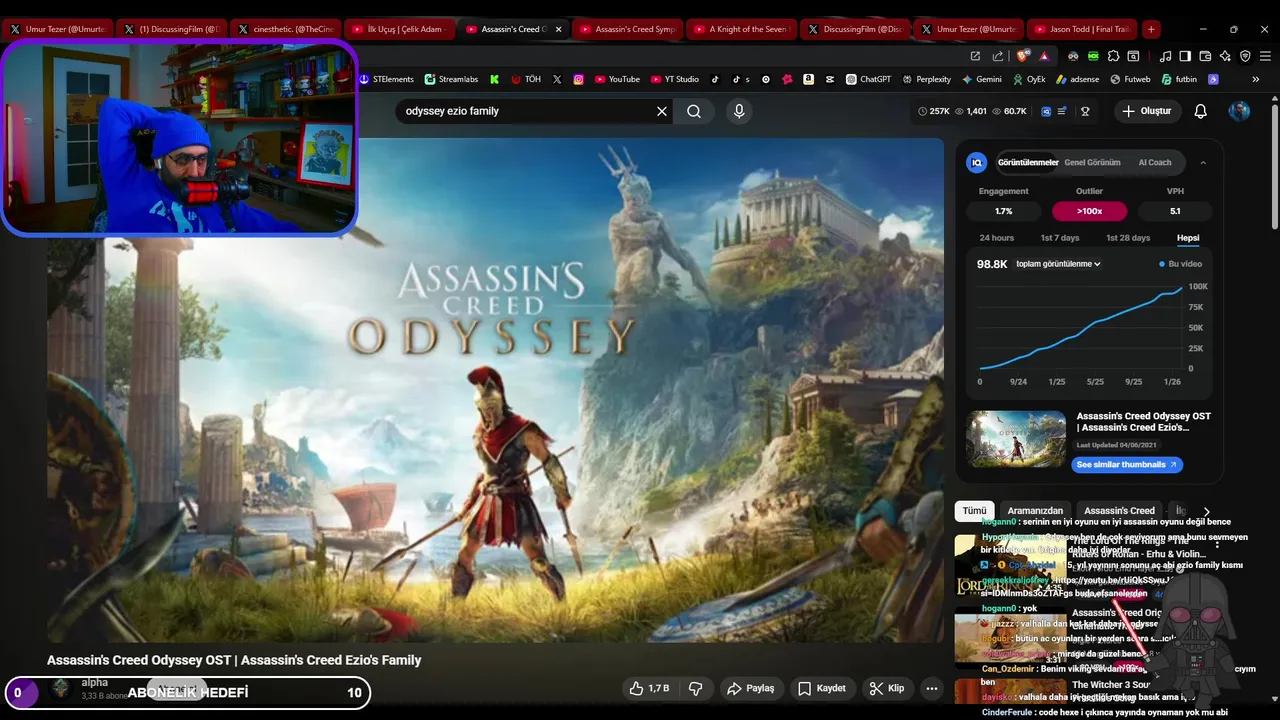The image size is (1280, 720).
Task: Like the video with thumbs up
Action: [x=649, y=688]
